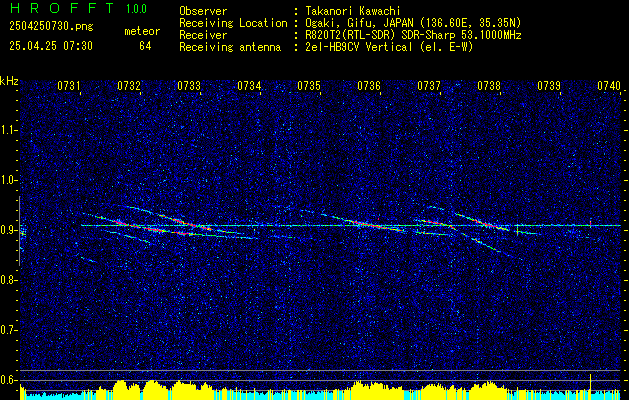Click the 0731 time marker
Viewport: 629px width, 400px height.
coord(69,86)
